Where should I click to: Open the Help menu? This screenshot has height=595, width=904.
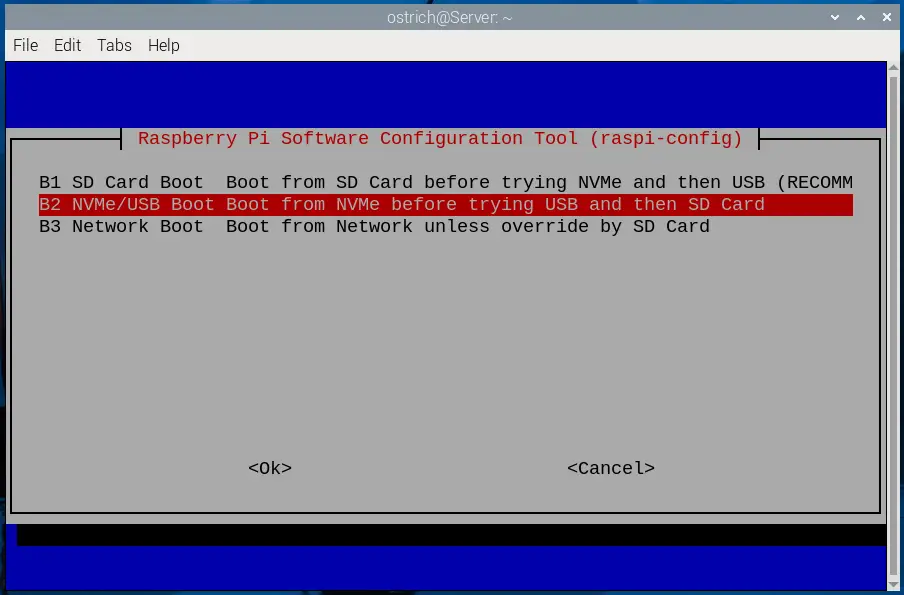pos(164,45)
